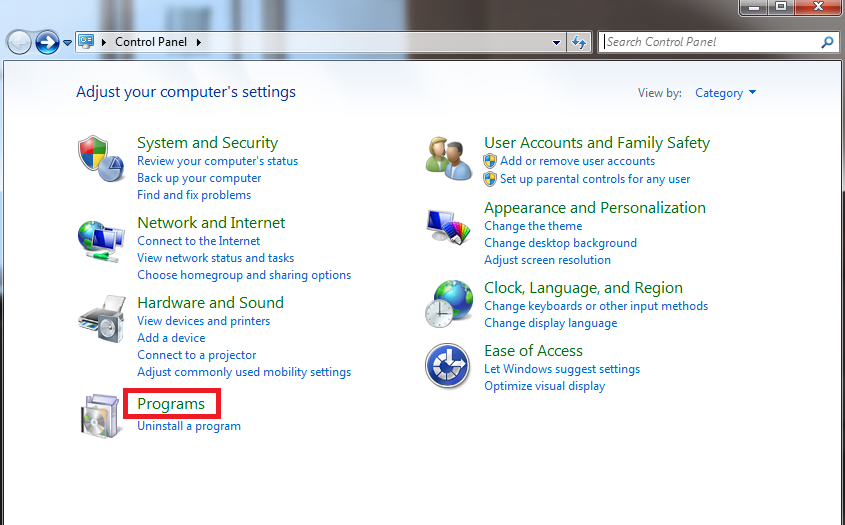The image size is (845, 525).
Task: Click the Control Panel icon in address bar
Action: (x=86, y=42)
